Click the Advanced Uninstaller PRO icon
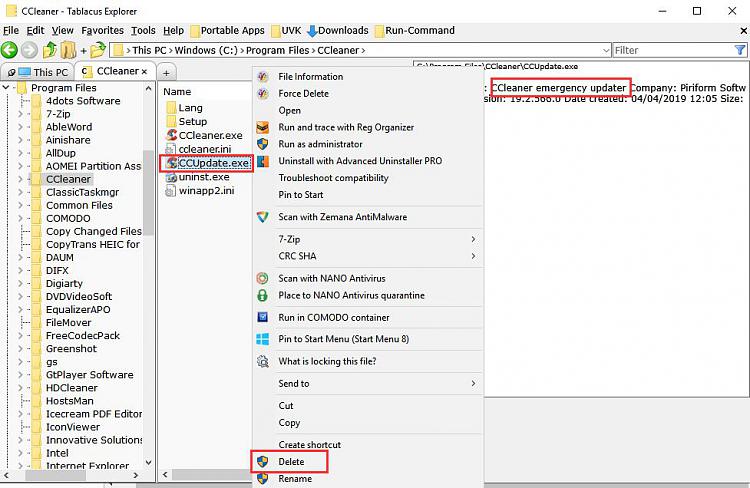This screenshot has height=488, width=750. [x=263, y=161]
